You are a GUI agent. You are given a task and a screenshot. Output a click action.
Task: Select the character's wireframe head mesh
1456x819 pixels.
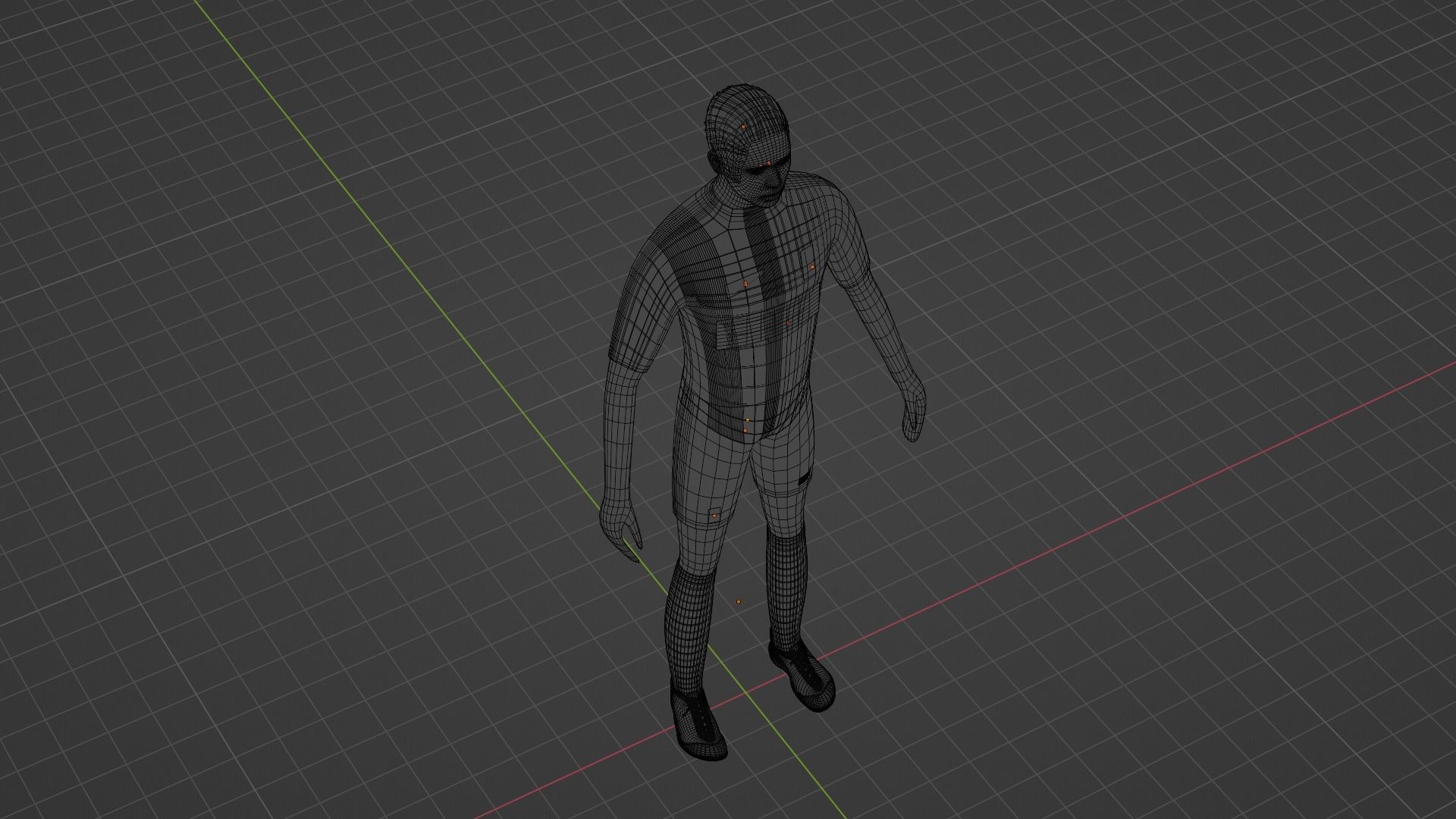(747, 144)
